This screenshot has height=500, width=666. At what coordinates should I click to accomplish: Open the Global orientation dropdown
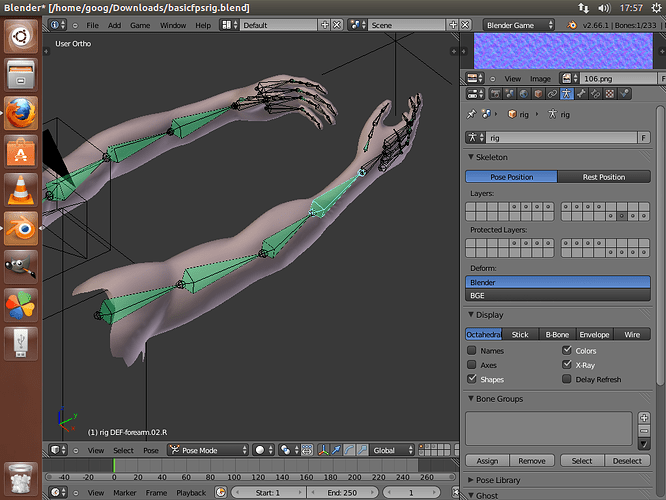coord(392,450)
